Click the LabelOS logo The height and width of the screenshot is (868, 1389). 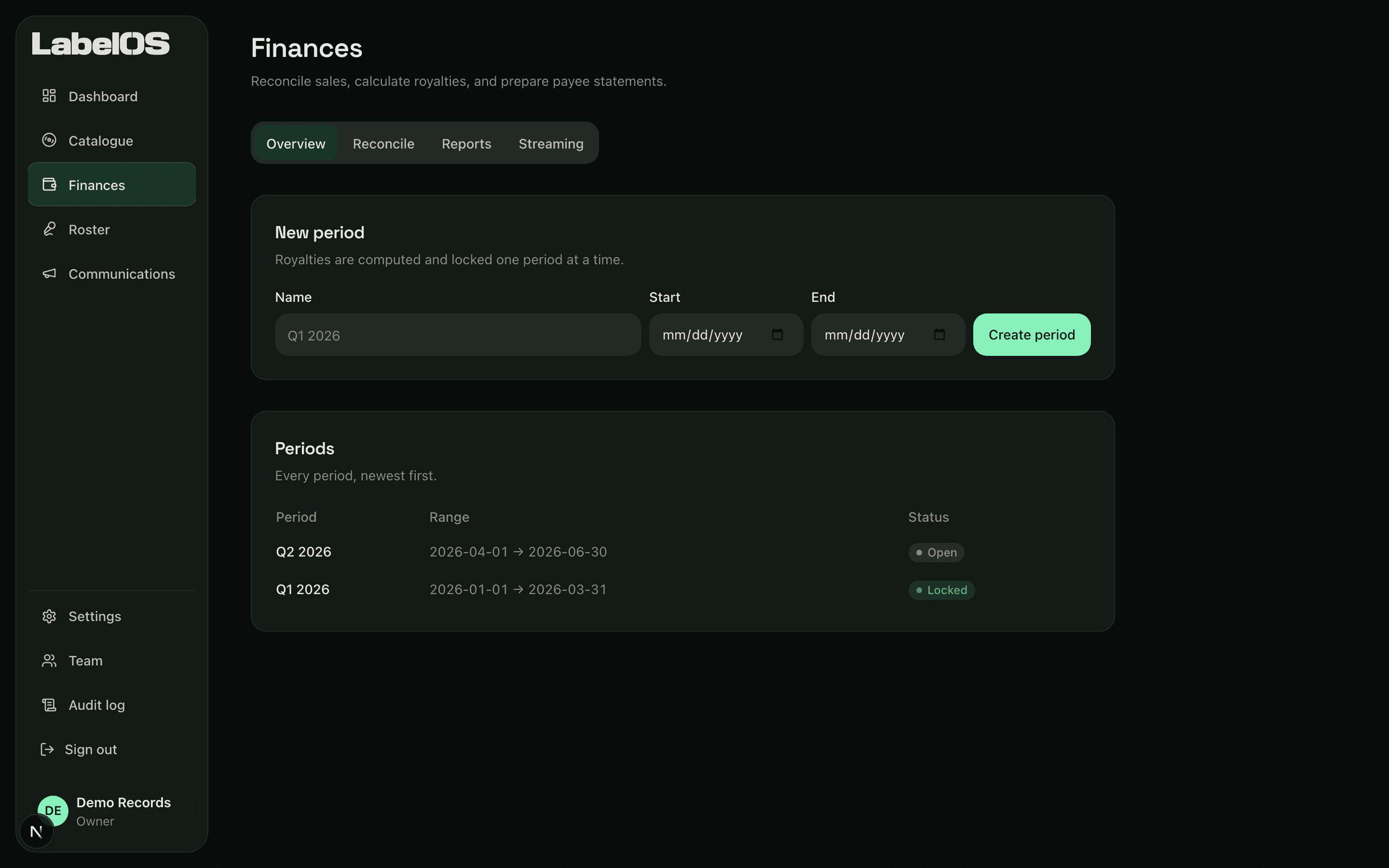click(x=100, y=44)
